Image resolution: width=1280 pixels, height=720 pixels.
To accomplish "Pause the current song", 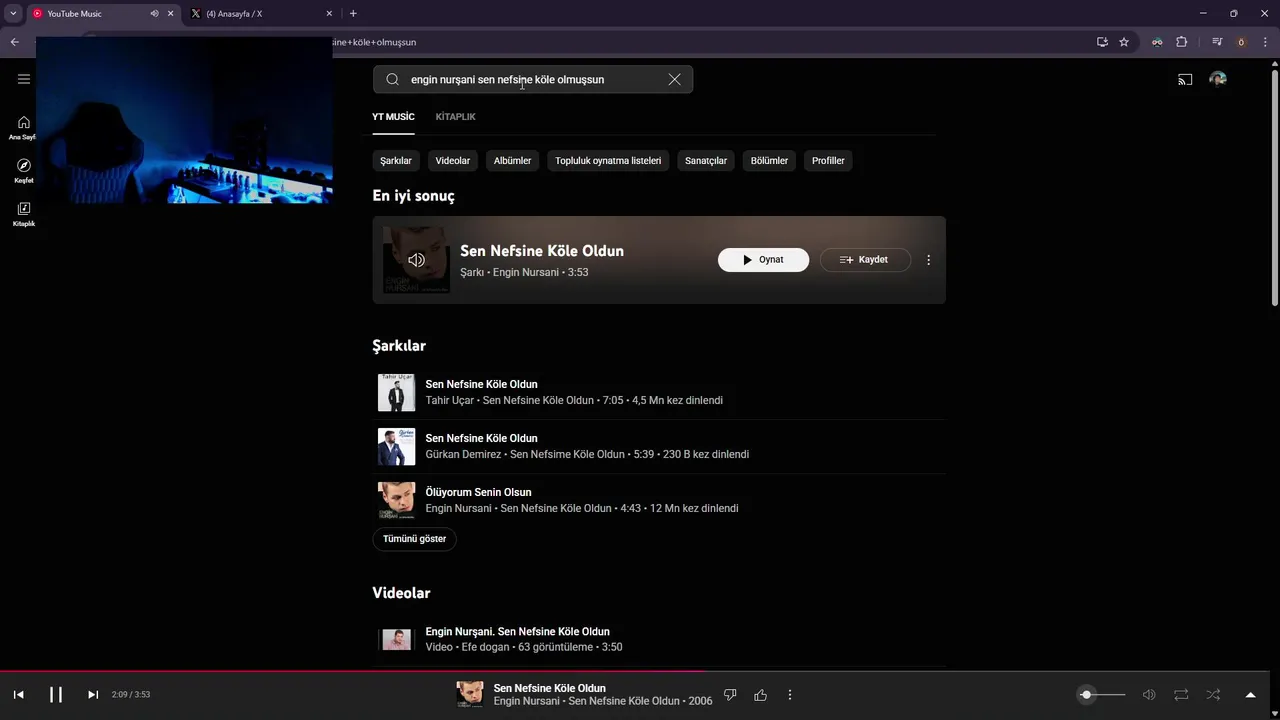I will (x=56, y=695).
